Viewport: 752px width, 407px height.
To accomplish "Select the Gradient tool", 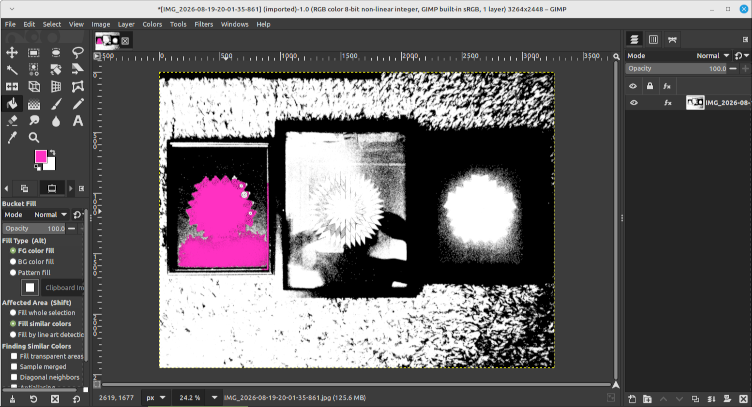I will tap(34, 104).
